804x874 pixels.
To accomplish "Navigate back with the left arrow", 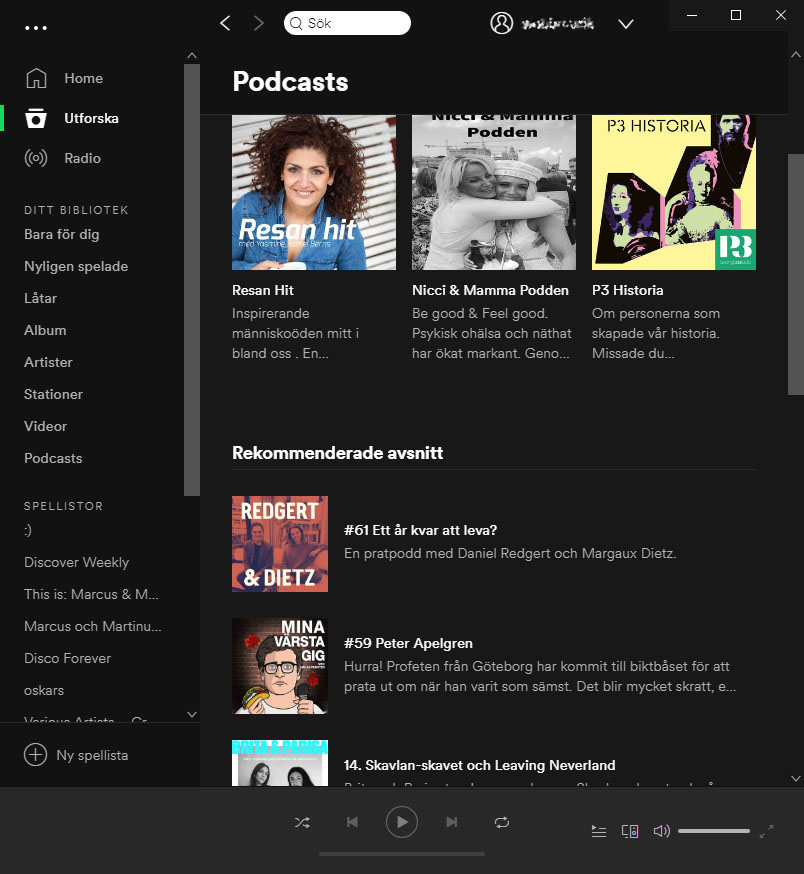I will [x=225, y=22].
